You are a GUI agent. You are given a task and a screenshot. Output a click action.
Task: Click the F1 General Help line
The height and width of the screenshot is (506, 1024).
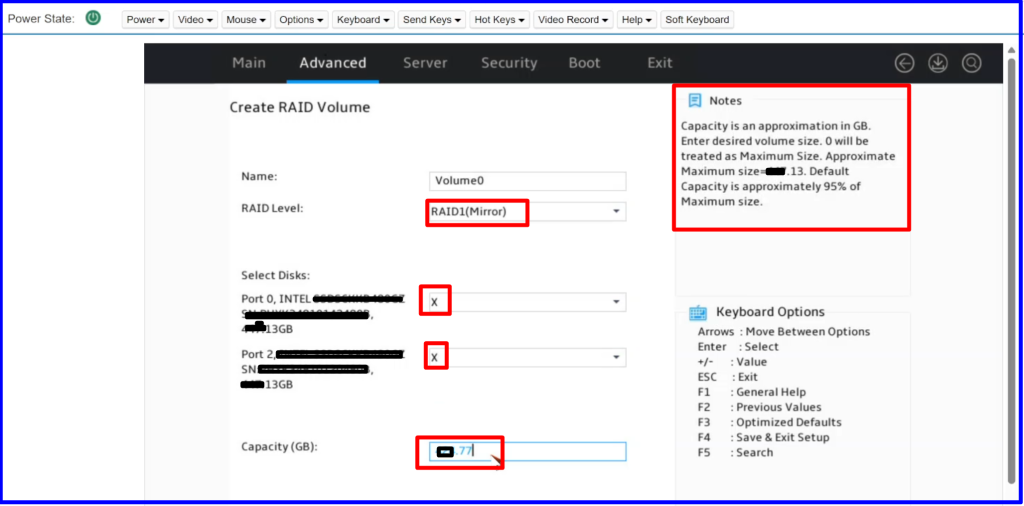(x=752, y=392)
